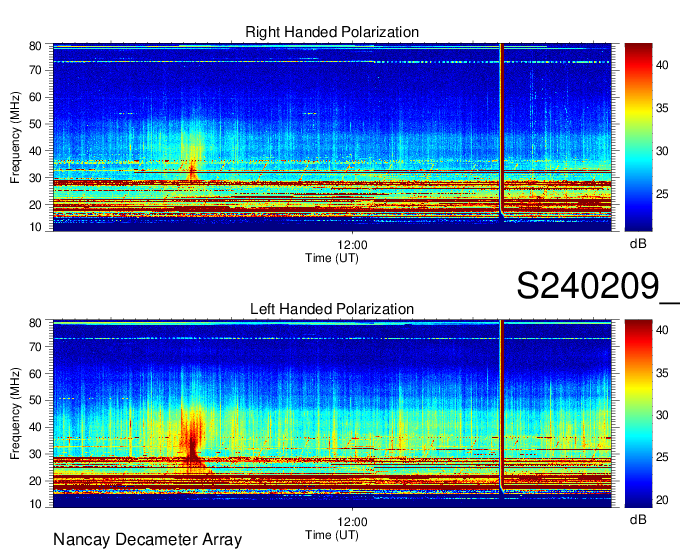Click Frequency (MHz) axis label of Right Handed plot
This screenshot has height=552, width=680.
tap(15, 137)
